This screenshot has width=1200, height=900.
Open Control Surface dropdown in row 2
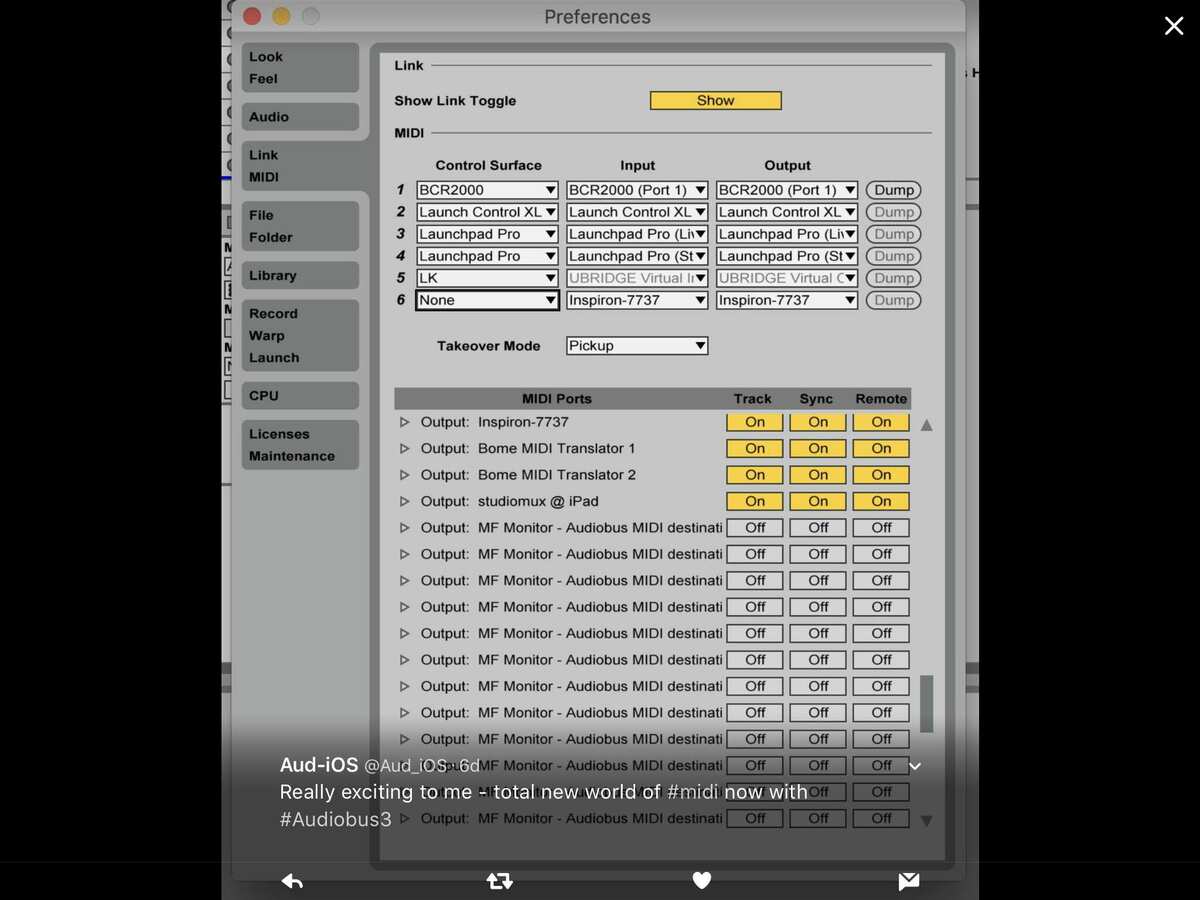(x=487, y=212)
